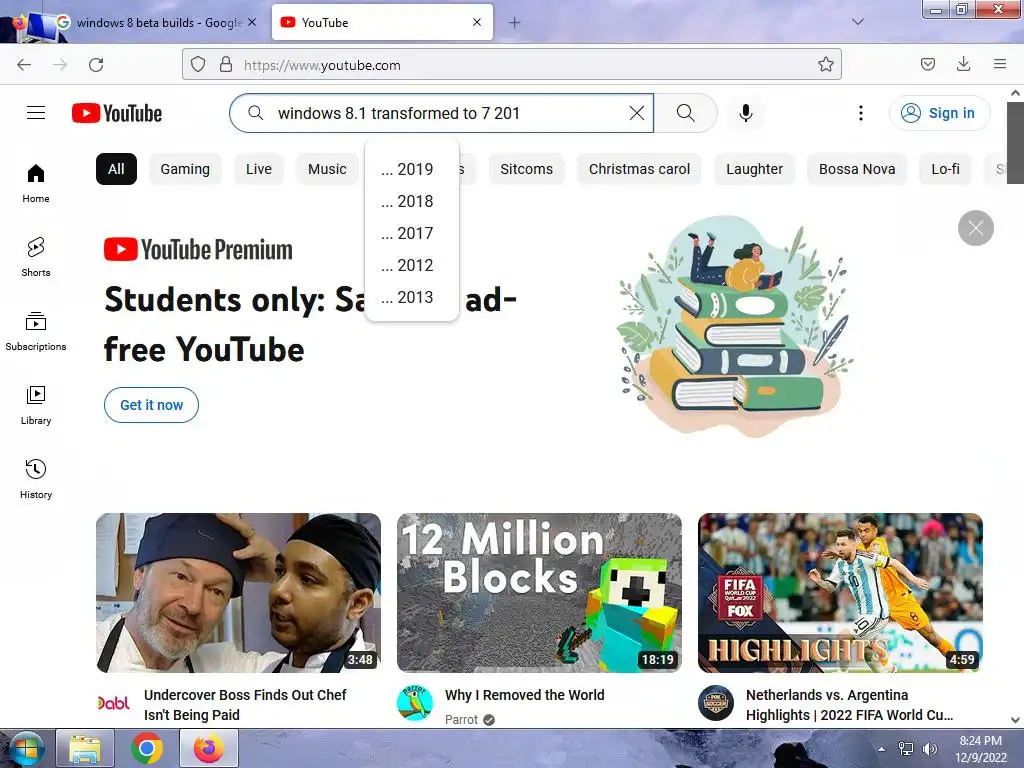This screenshot has width=1024, height=768.
Task: Dismiss the YouTube Premium banner
Action: click(976, 228)
